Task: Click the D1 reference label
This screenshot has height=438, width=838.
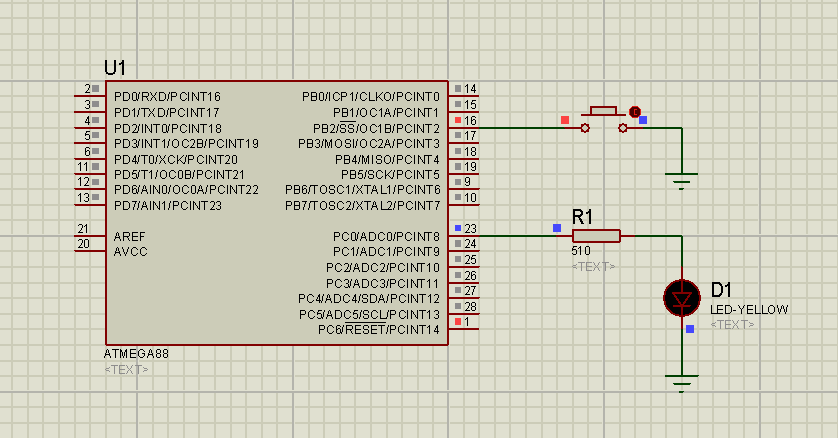Action: pyautogui.click(x=721, y=290)
